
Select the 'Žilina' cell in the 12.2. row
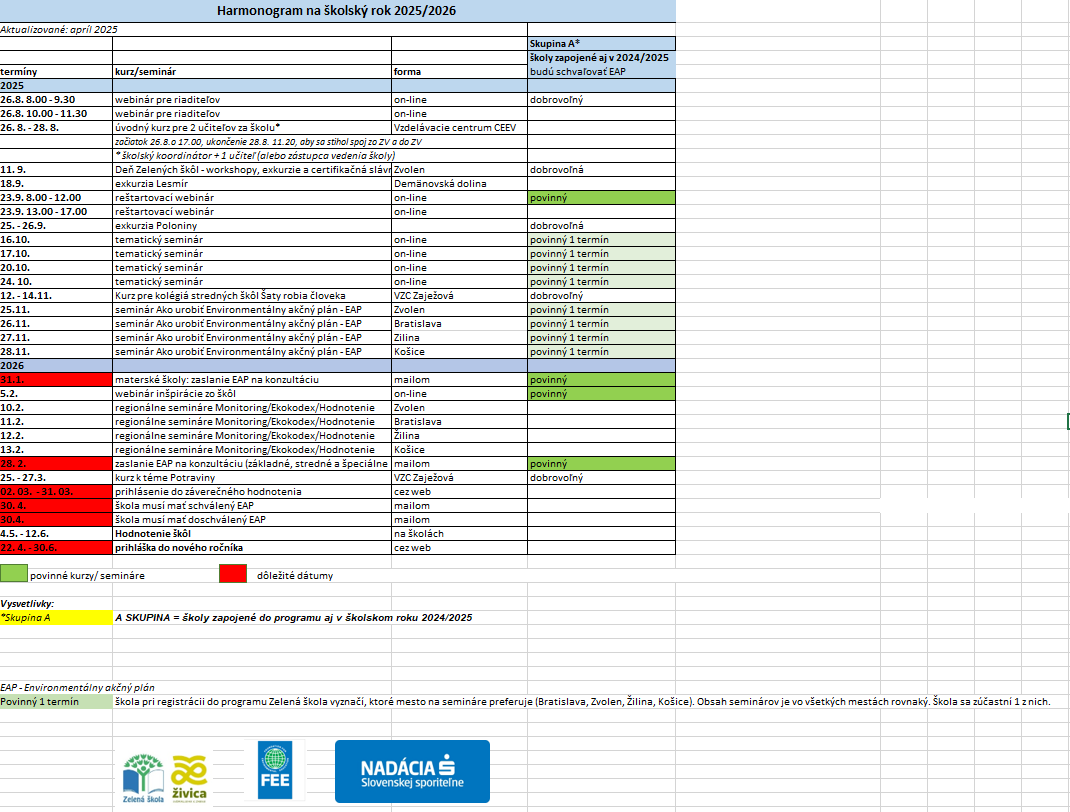(460, 435)
